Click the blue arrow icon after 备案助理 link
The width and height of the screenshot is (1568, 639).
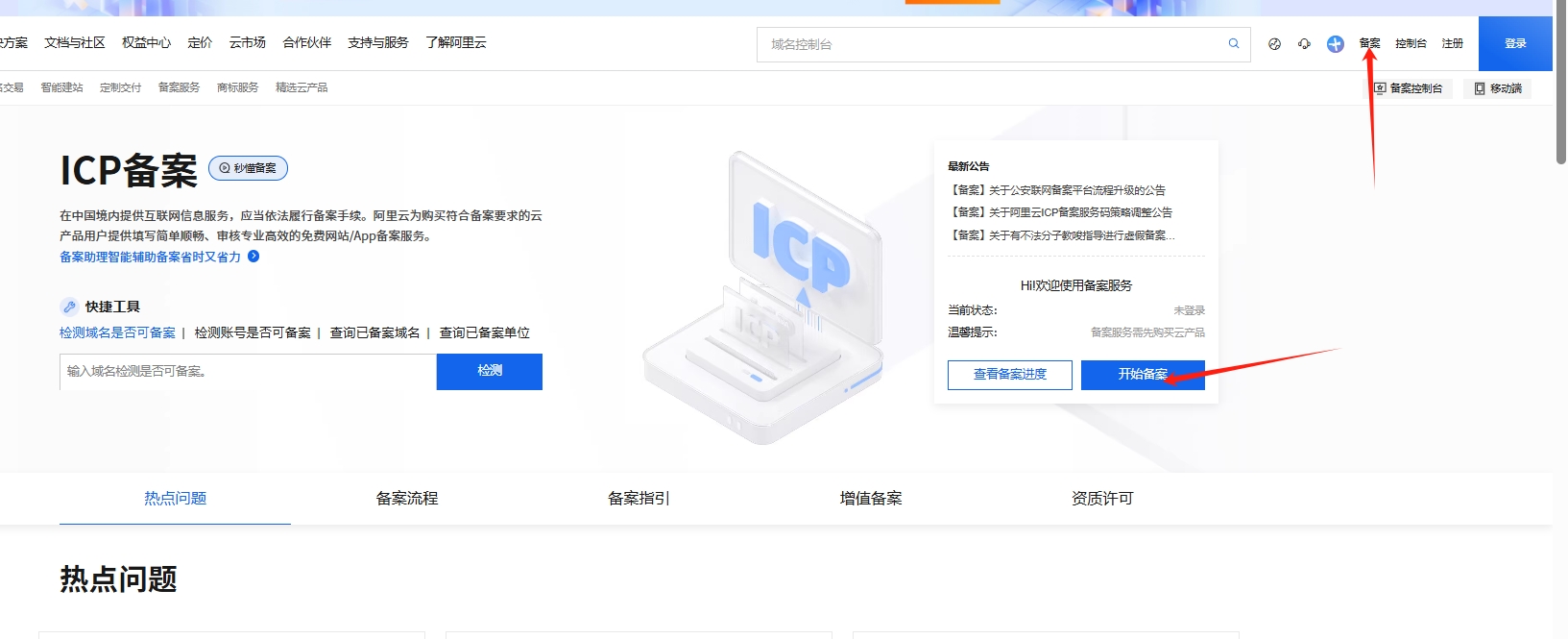(253, 257)
